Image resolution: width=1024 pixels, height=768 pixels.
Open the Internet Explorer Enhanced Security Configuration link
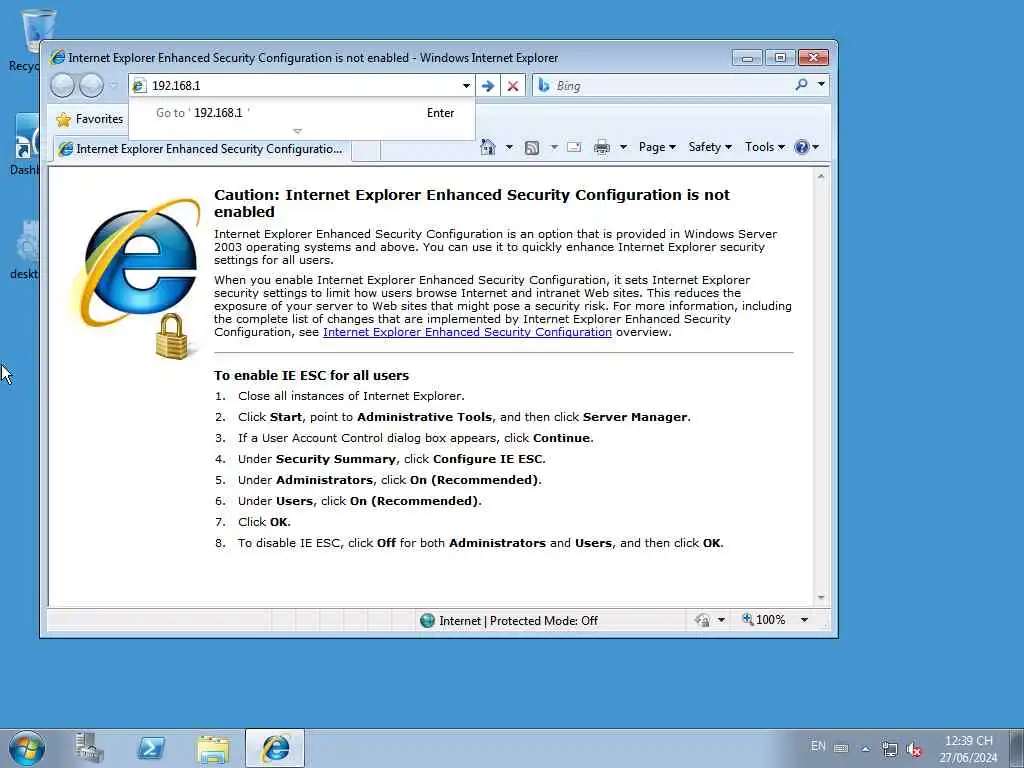point(468,332)
